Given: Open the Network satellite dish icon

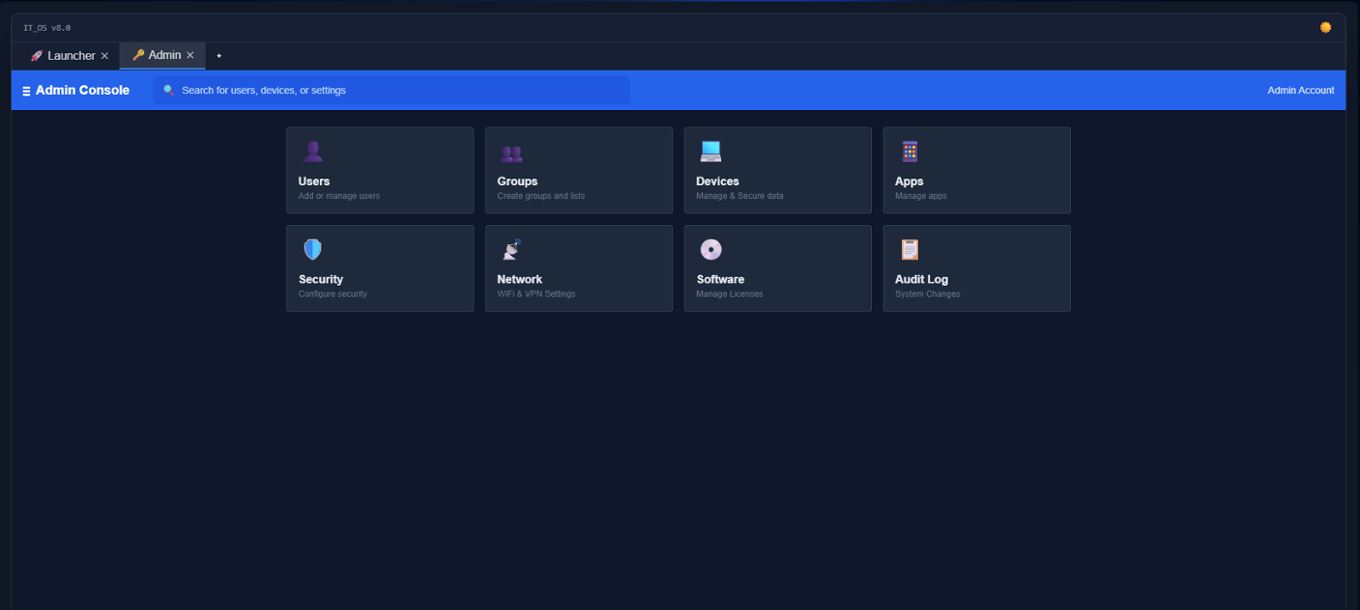Looking at the screenshot, I should pyautogui.click(x=511, y=249).
